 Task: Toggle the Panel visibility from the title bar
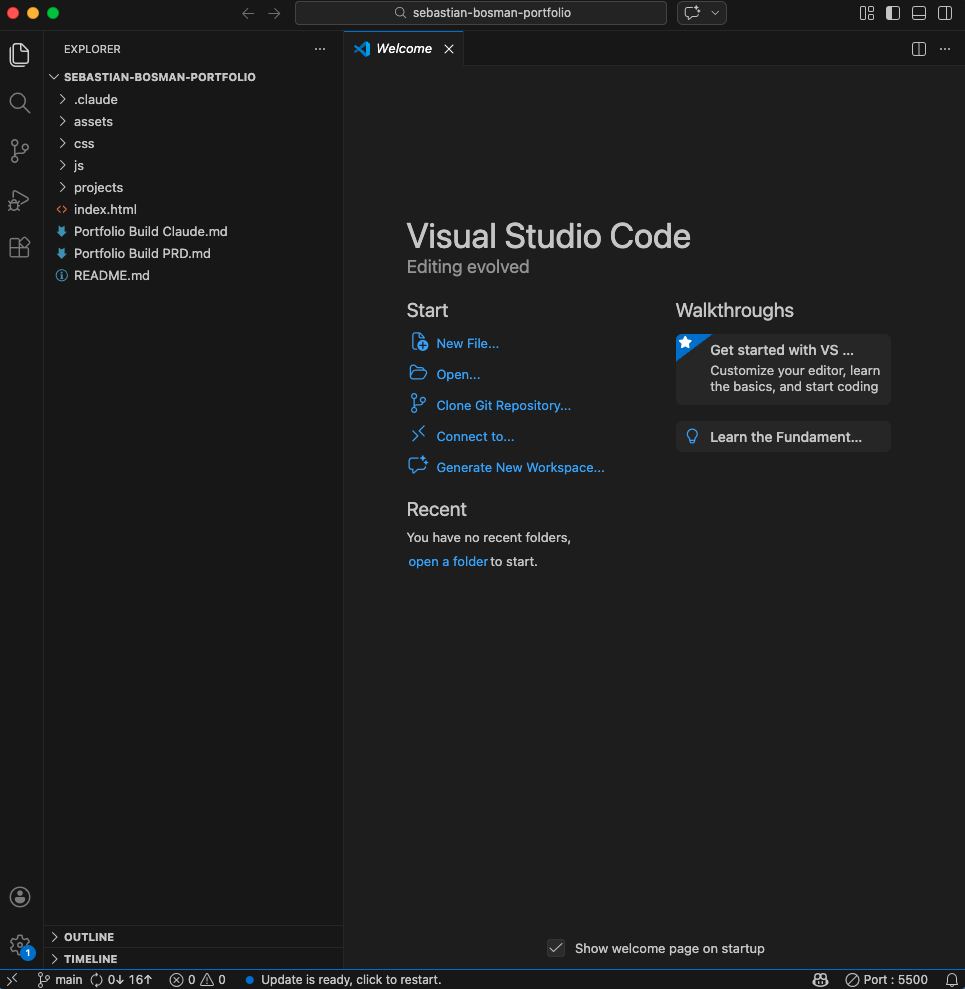pos(918,13)
